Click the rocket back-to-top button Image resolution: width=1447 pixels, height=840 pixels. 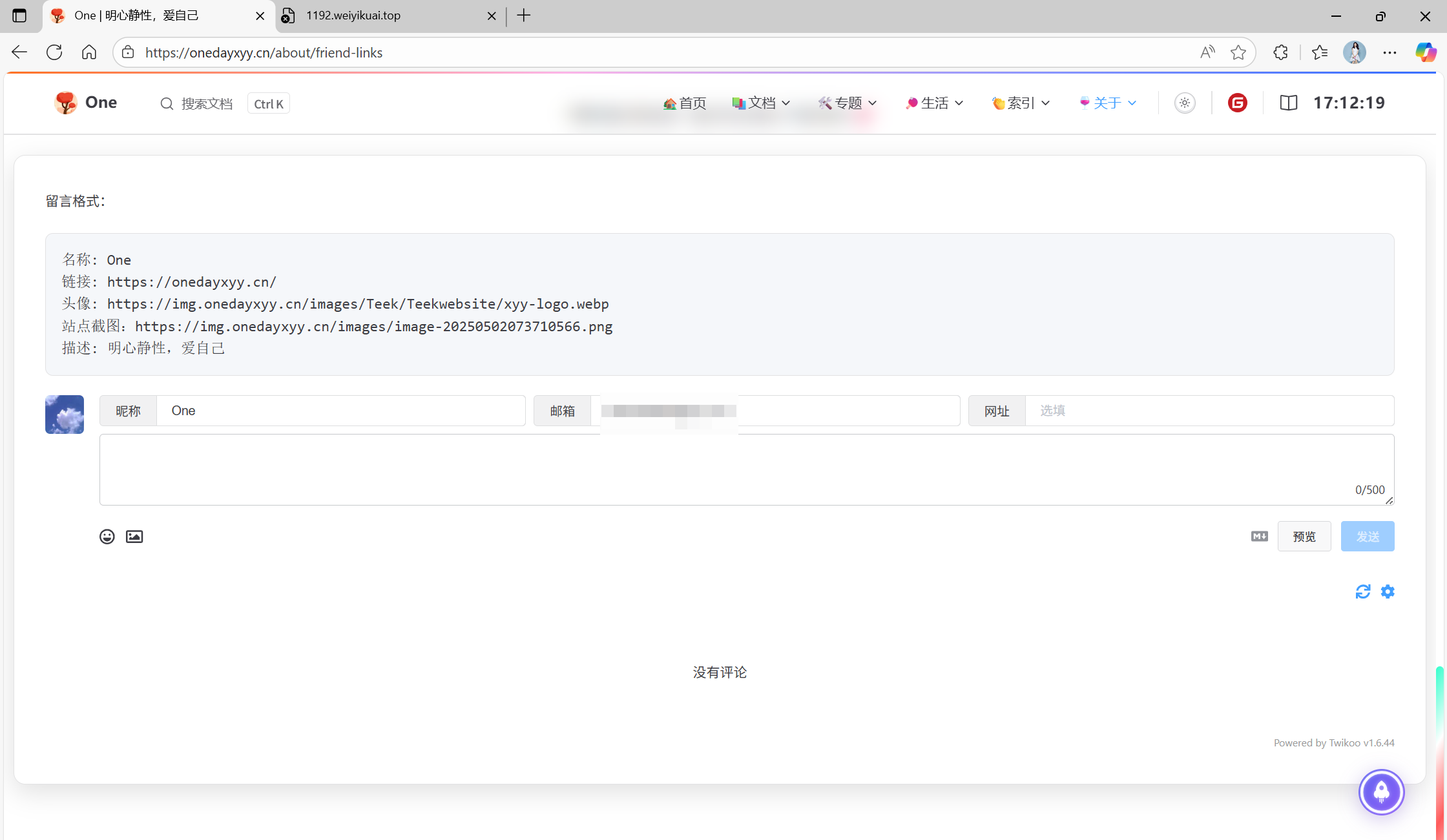(x=1381, y=792)
